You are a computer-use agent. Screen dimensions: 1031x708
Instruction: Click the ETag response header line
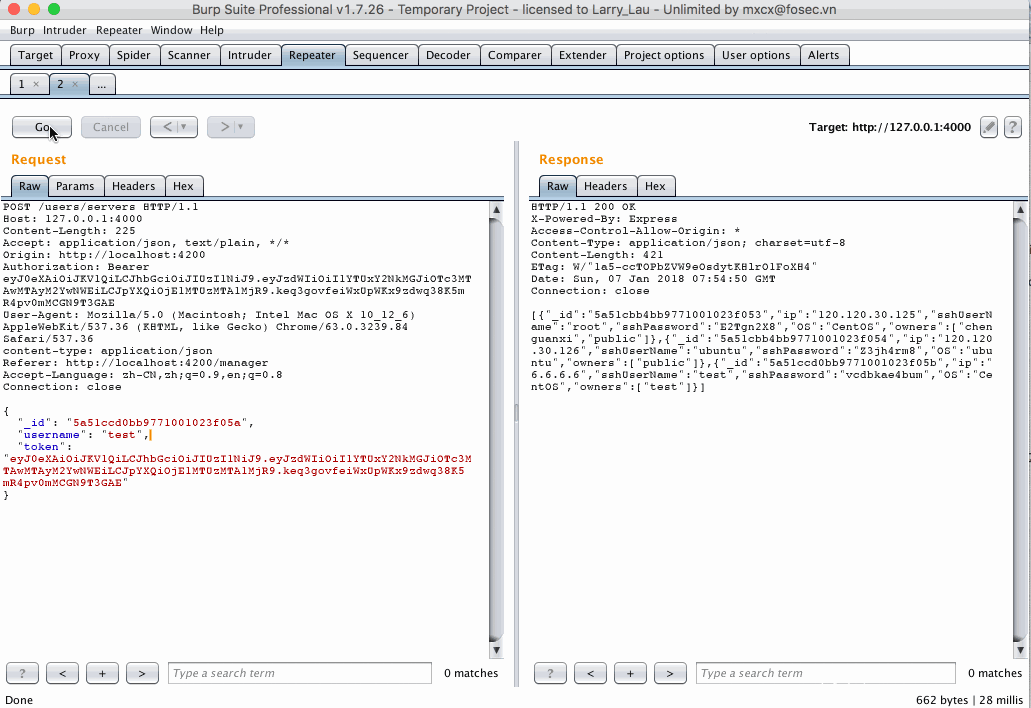[x=674, y=267]
